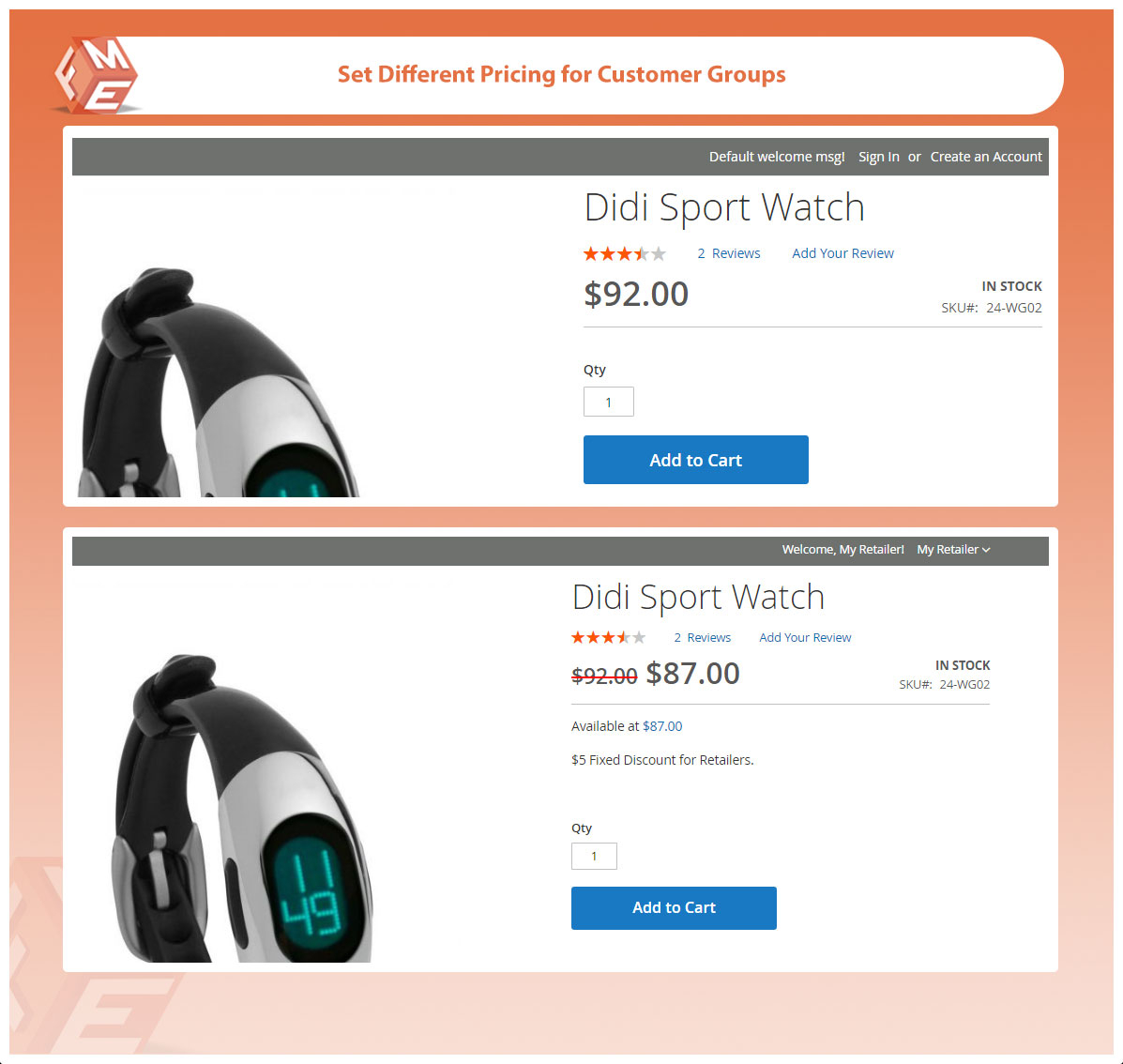Image resolution: width=1123 pixels, height=1064 pixels.
Task: Click the top Add to Cart button
Action: (x=695, y=460)
